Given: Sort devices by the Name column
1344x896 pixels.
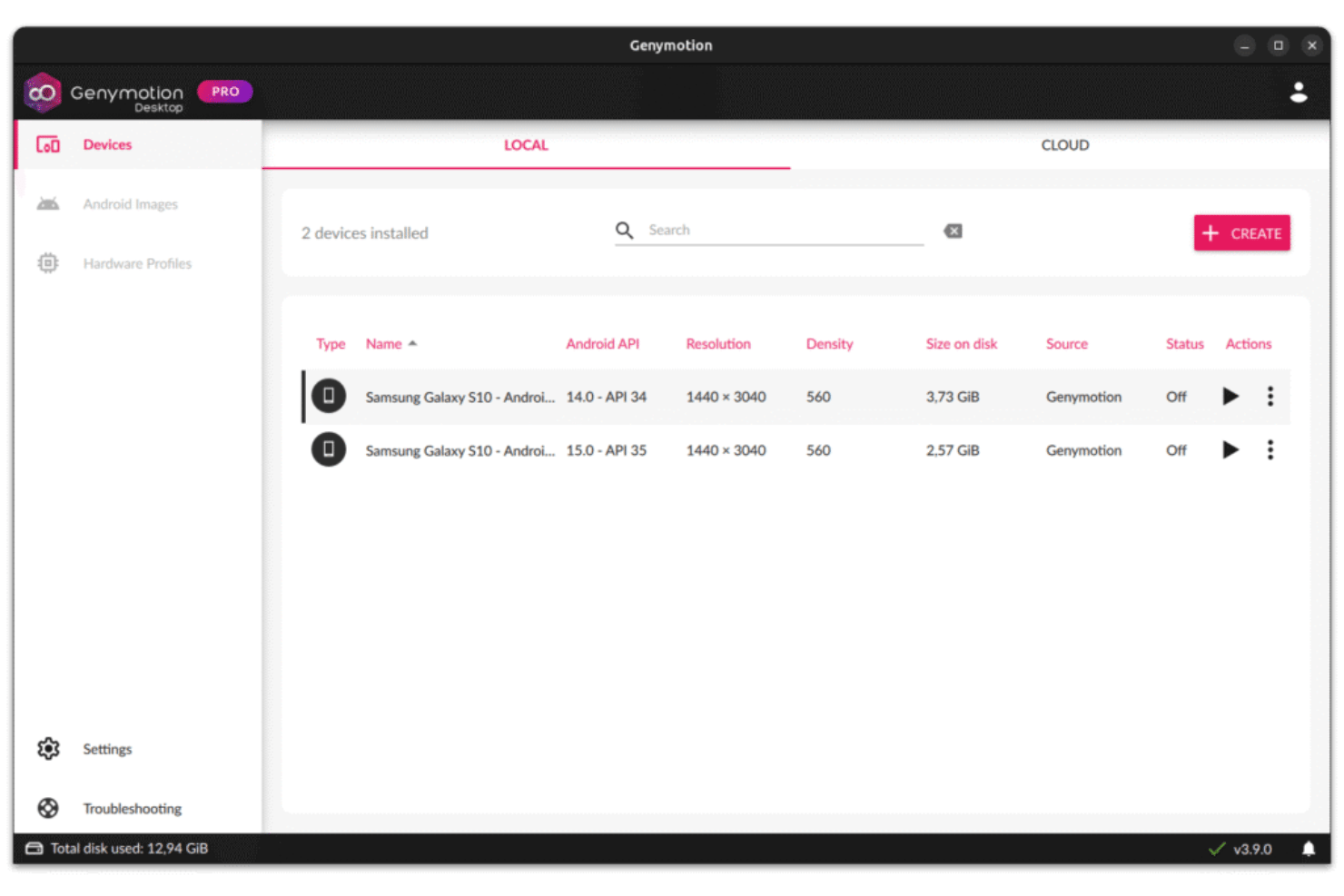Looking at the screenshot, I should (x=391, y=344).
